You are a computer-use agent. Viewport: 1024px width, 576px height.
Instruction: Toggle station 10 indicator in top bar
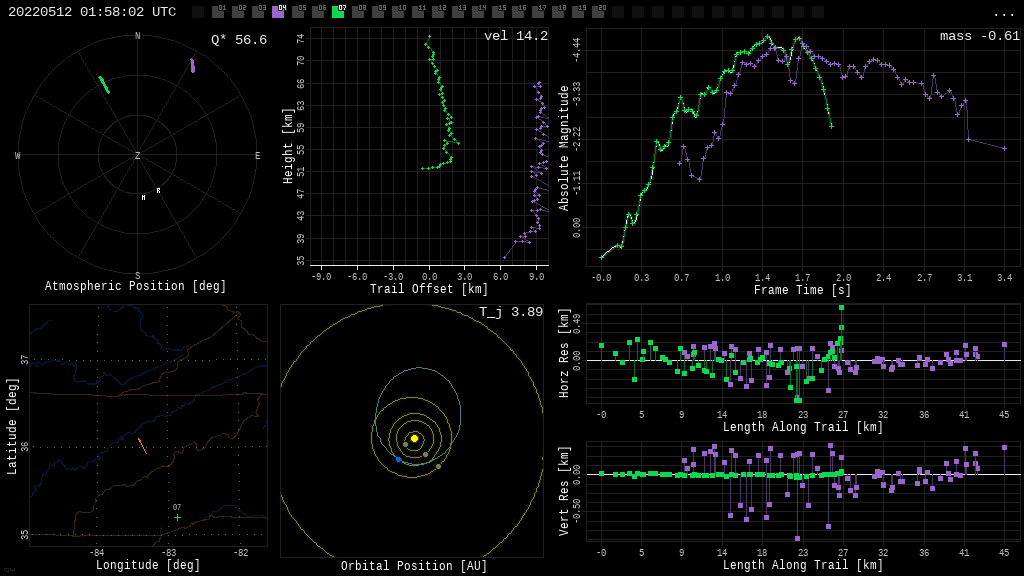(398, 12)
